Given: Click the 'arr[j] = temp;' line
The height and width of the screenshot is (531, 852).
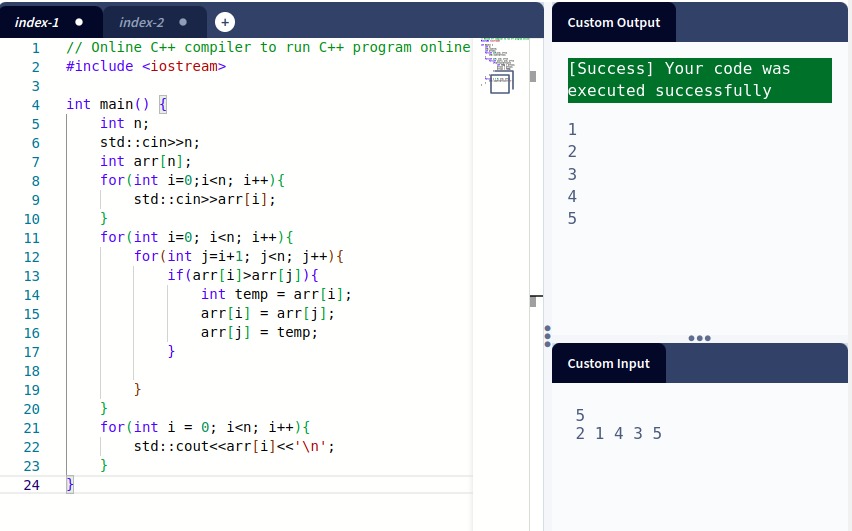Looking at the screenshot, I should coord(259,332).
